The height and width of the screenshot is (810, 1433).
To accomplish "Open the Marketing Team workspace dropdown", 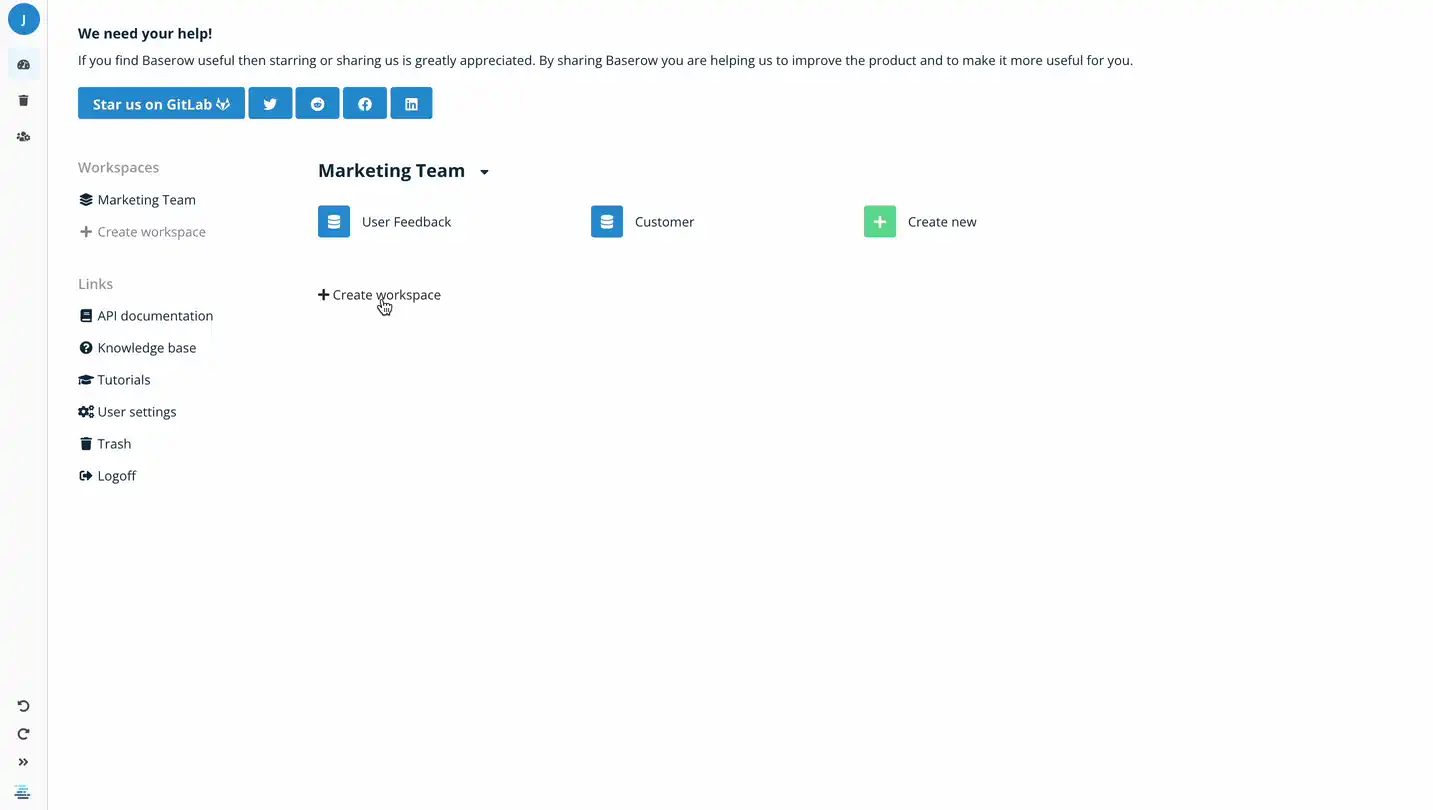I will tap(485, 171).
